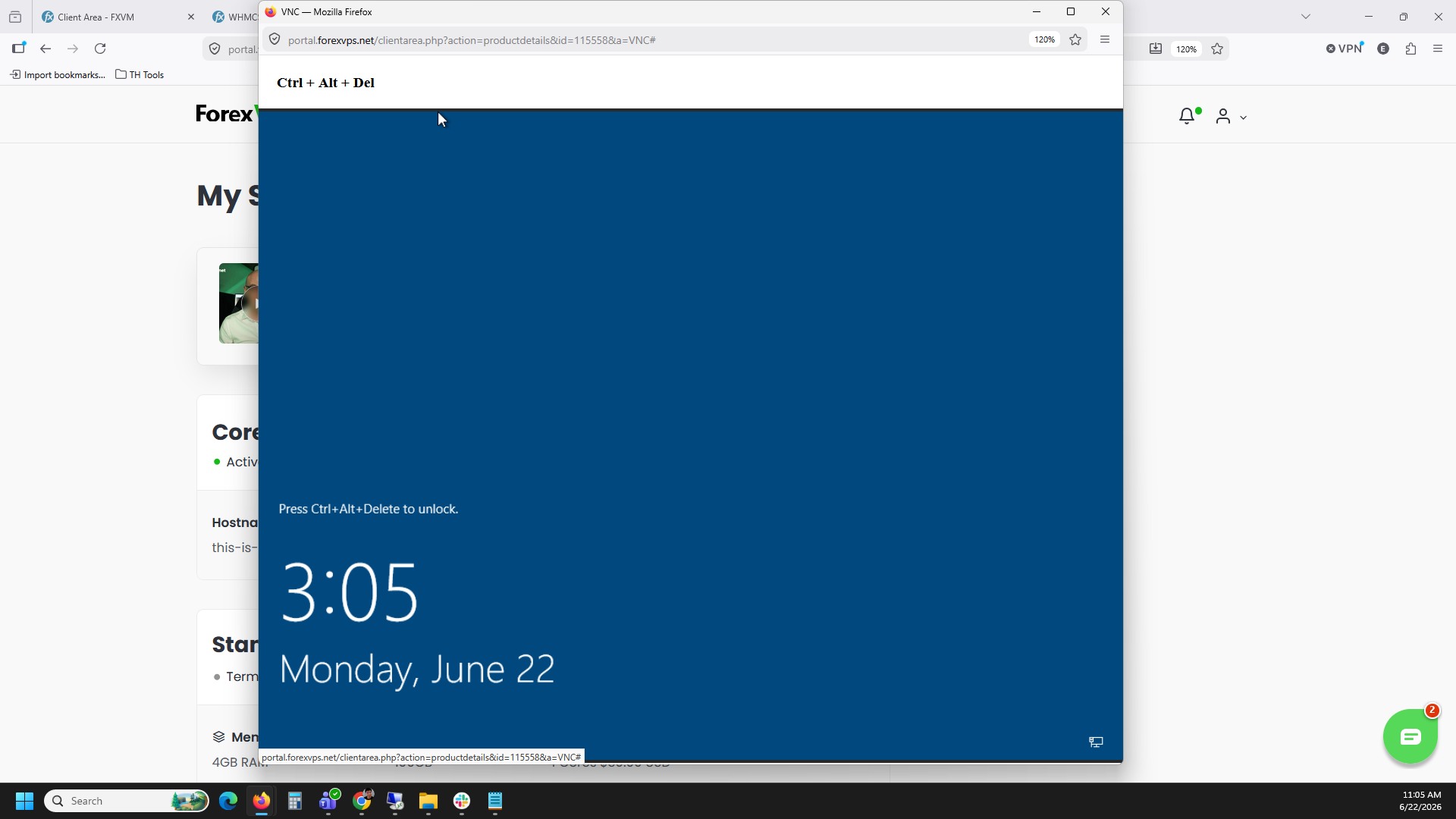Open Microsoft Teams from taskbar
The height and width of the screenshot is (819, 1456).
(x=328, y=801)
